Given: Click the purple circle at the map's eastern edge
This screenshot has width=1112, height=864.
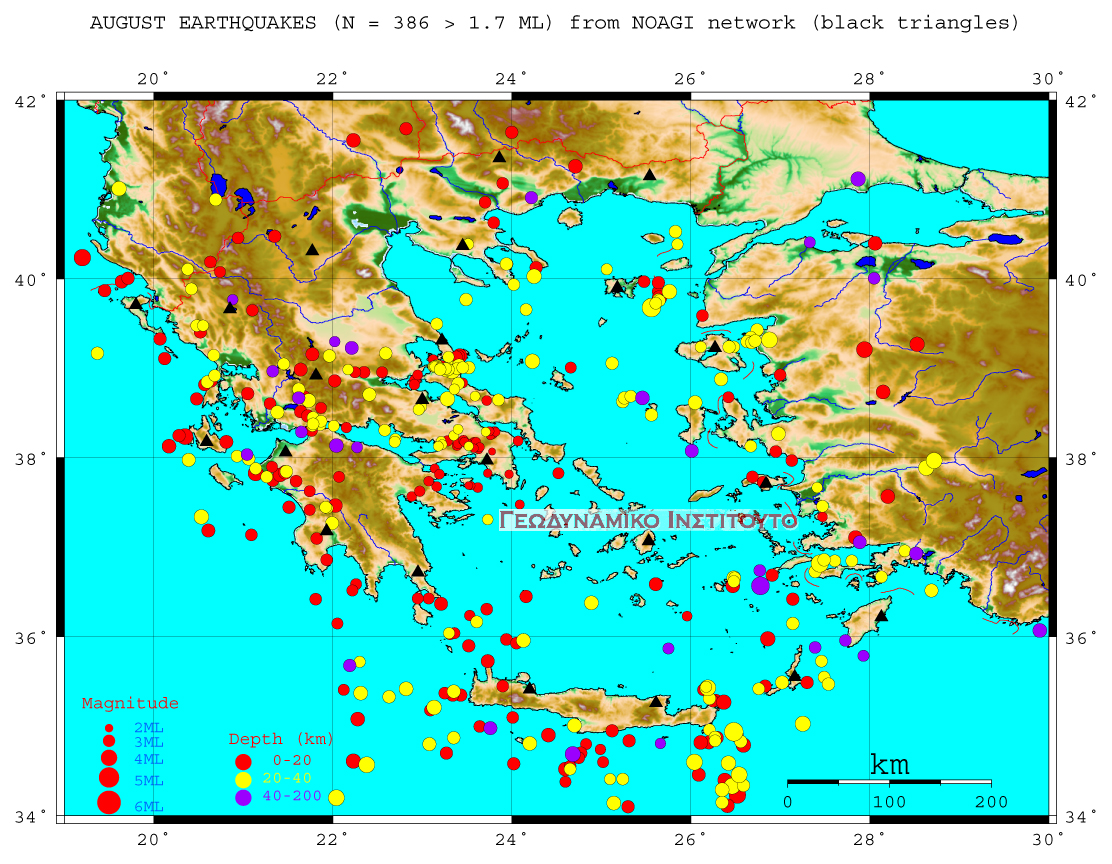Looking at the screenshot, I should [x=1040, y=630].
